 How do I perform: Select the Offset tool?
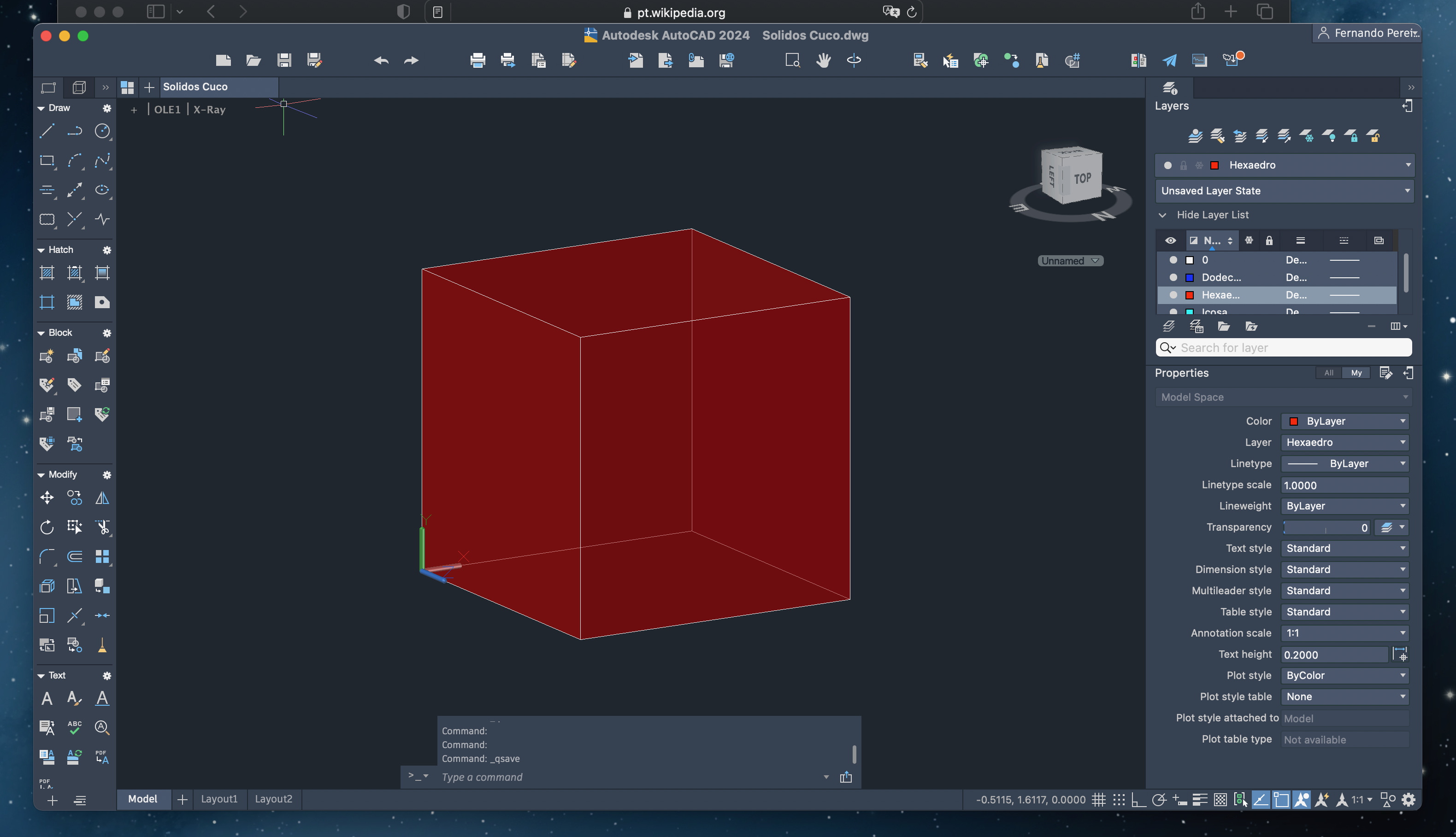(x=74, y=556)
